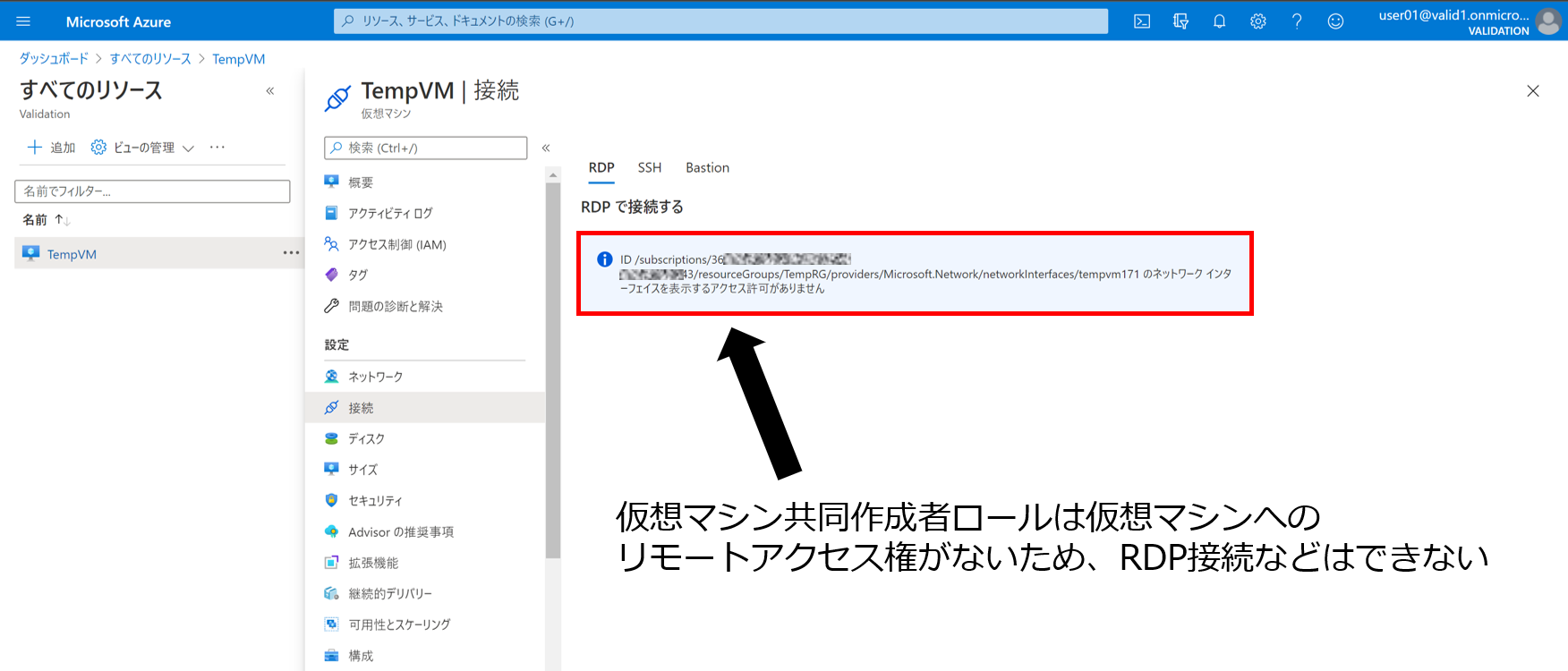
Task: Open Cloud Shell from top bar
Action: tap(1142, 21)
